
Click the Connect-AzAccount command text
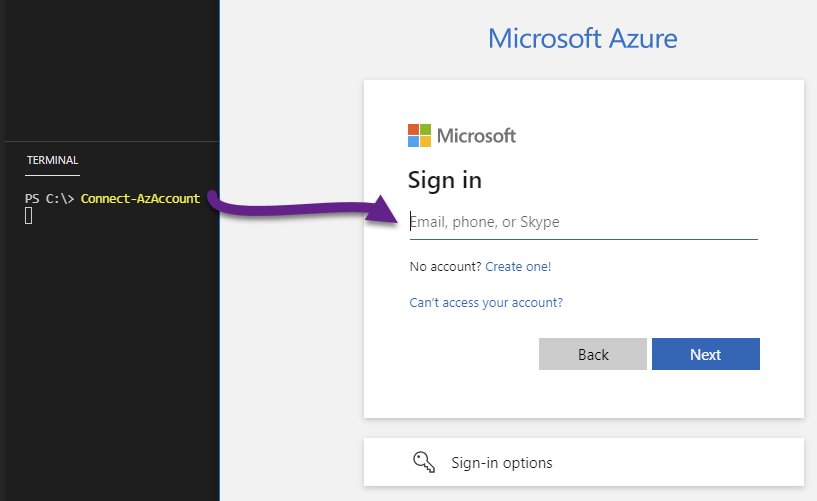tap(140, 198)
